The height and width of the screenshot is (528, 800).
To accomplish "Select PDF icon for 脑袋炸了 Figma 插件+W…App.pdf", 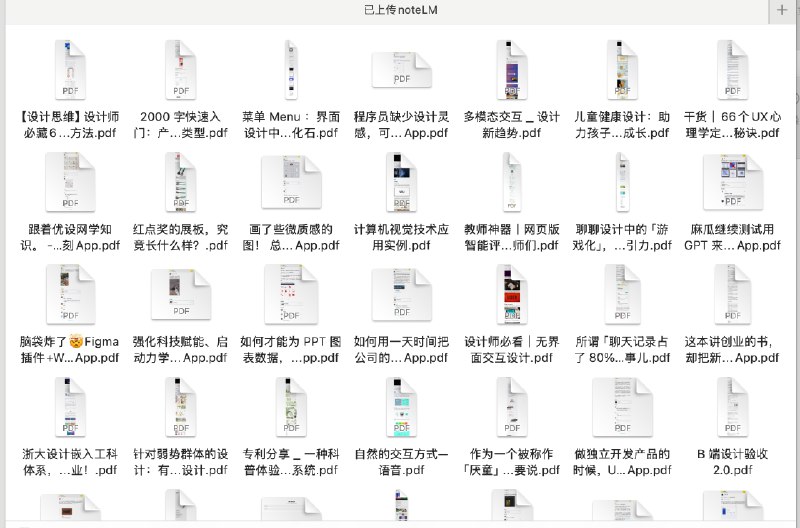I will (x=70, y=294).
